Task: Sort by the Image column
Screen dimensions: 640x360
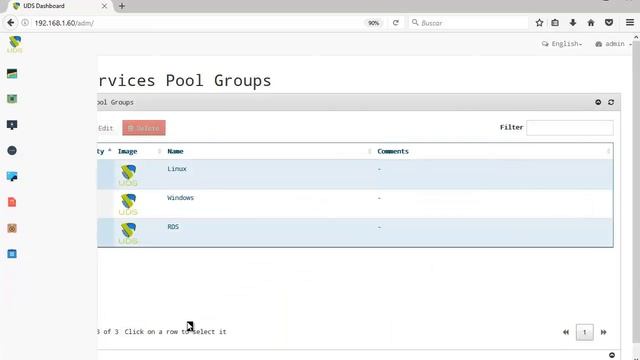Action: pos(127,151)
